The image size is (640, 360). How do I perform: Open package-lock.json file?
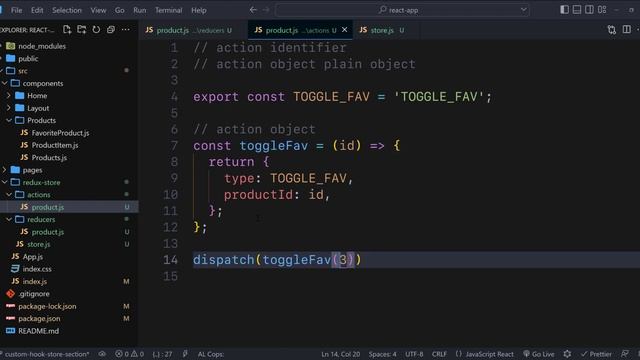[x=47, y=306]
